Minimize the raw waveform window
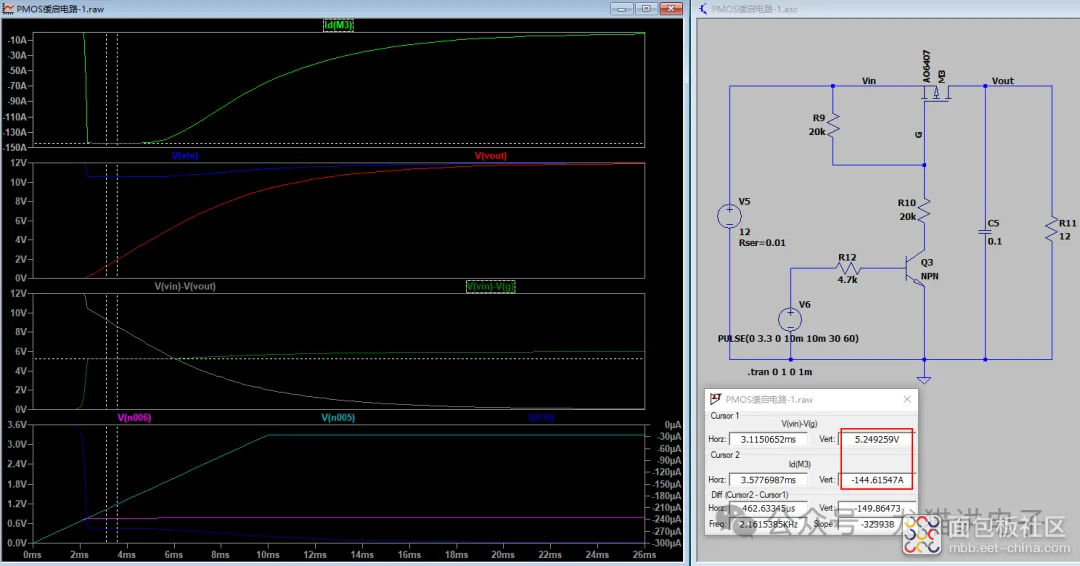1080x566 pixels. [621, 8]
